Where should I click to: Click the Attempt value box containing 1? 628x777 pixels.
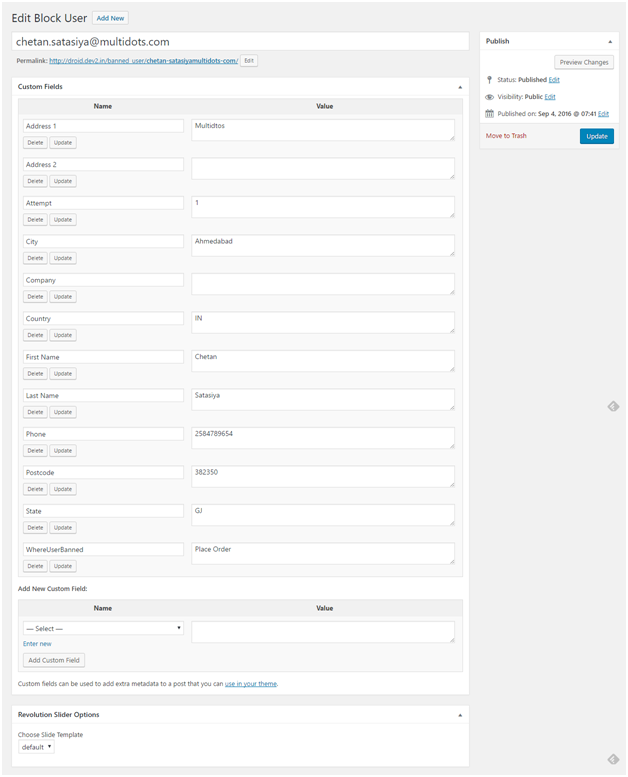(x=323, y=207)
